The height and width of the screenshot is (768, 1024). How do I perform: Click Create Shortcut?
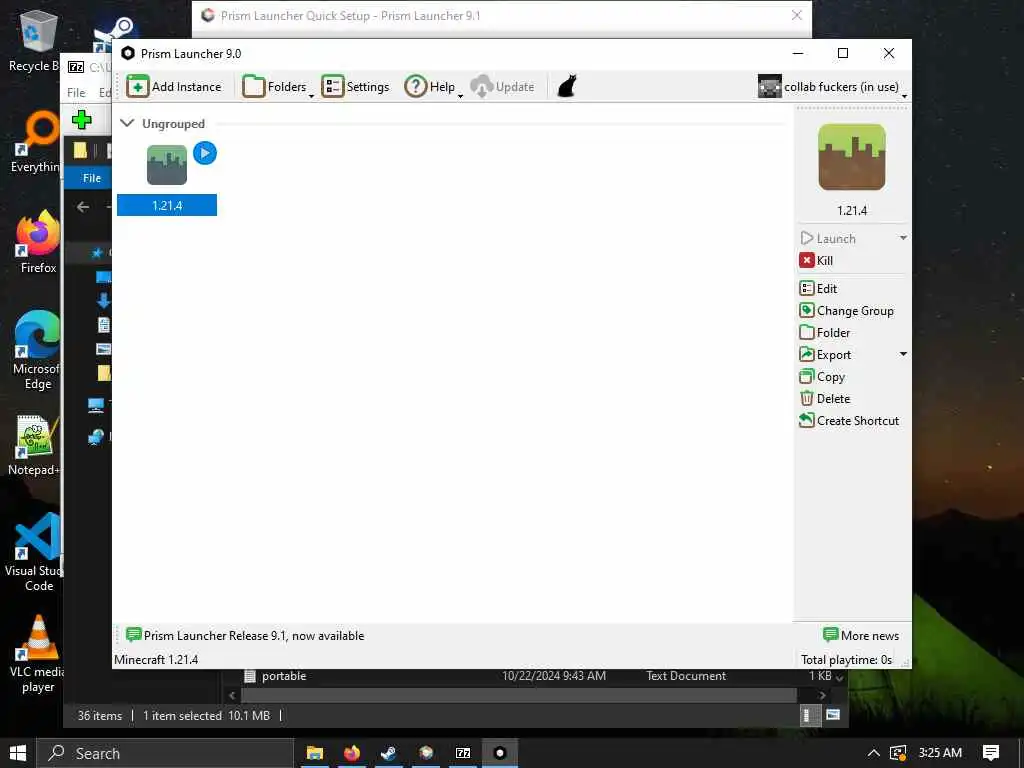(849, 421)
